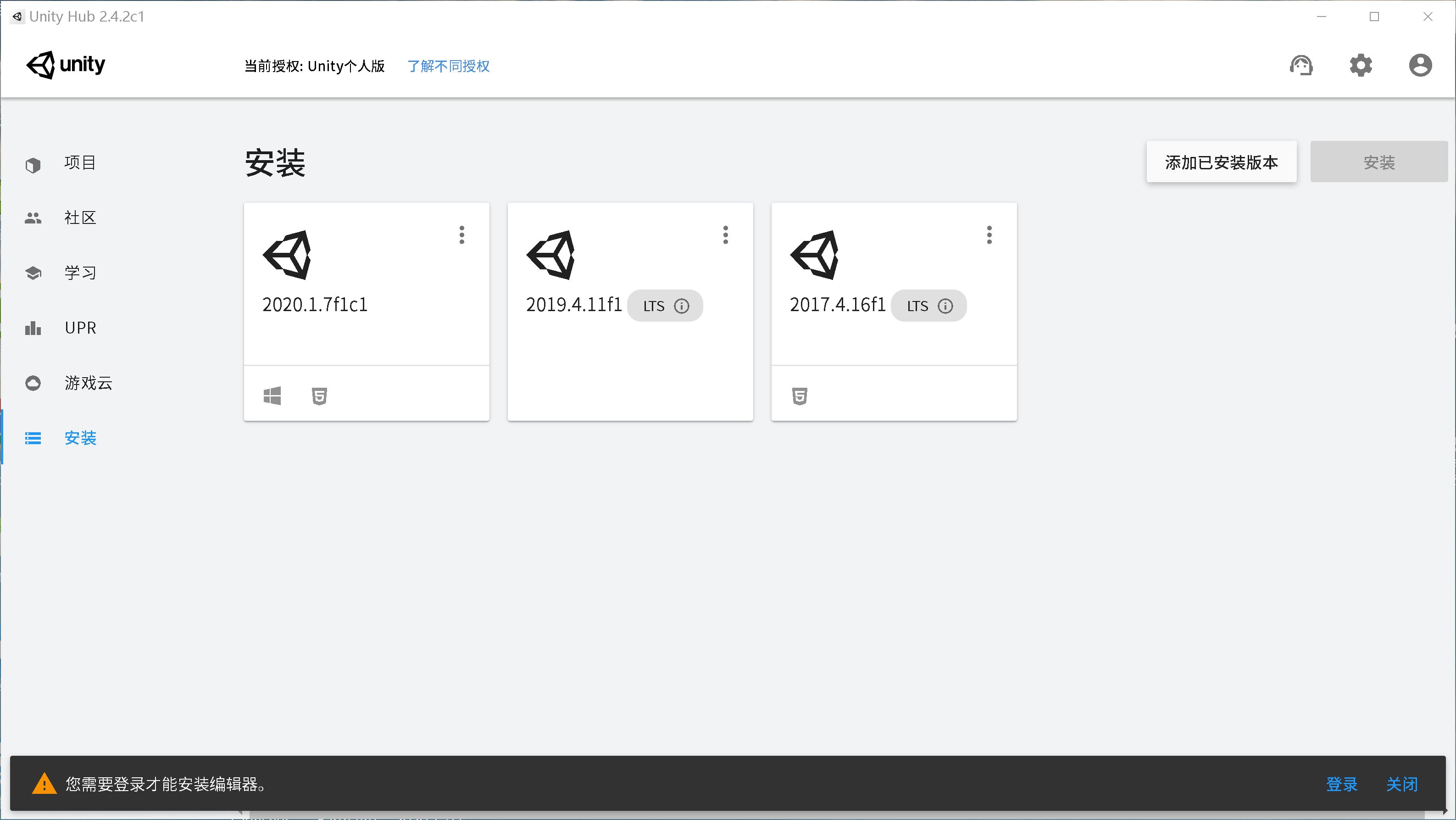Go to the 项目 section
Image resolution: width=1456 pixels, height=820 pixels.
(80, 163)
